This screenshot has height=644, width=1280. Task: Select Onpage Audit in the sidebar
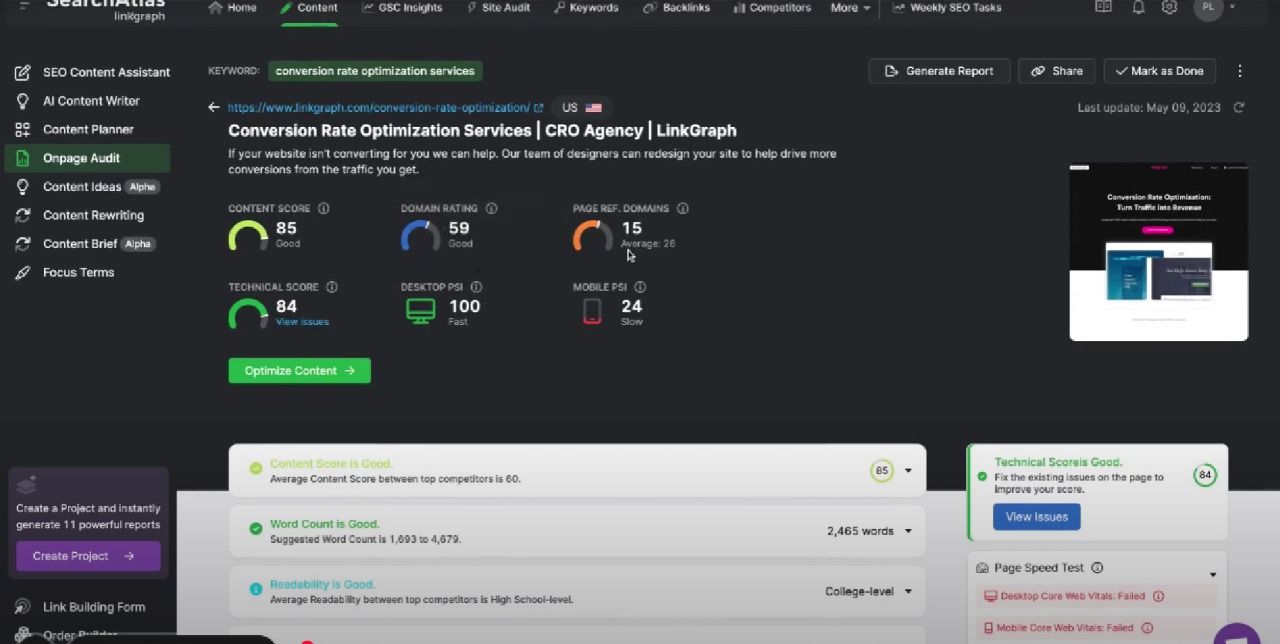pyautogui.click(x=87, y=158)
